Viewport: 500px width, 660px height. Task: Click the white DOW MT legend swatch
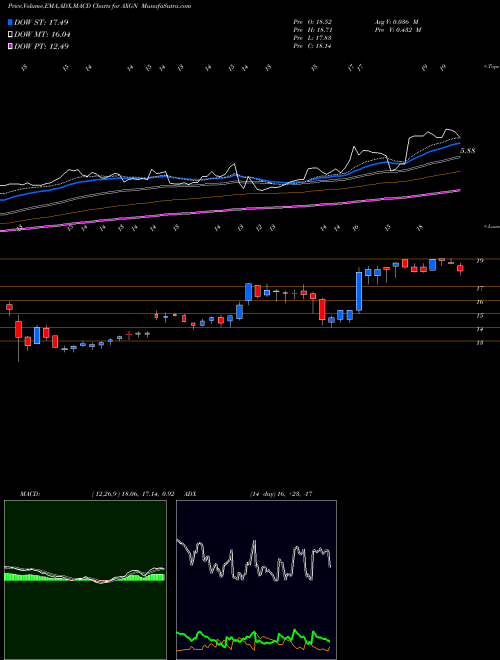click(x=10, y=35)
